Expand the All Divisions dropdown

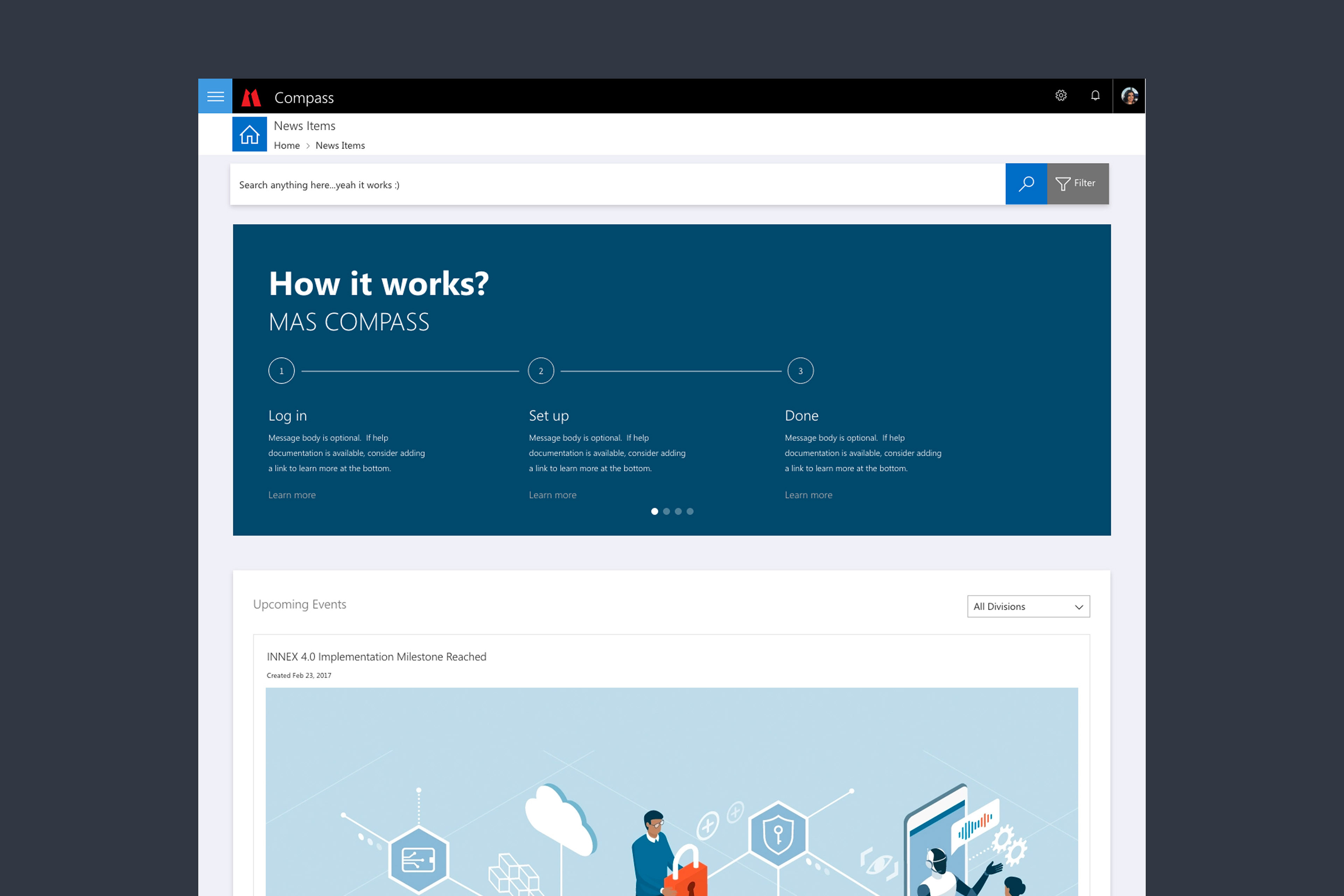coord(1029,606)
